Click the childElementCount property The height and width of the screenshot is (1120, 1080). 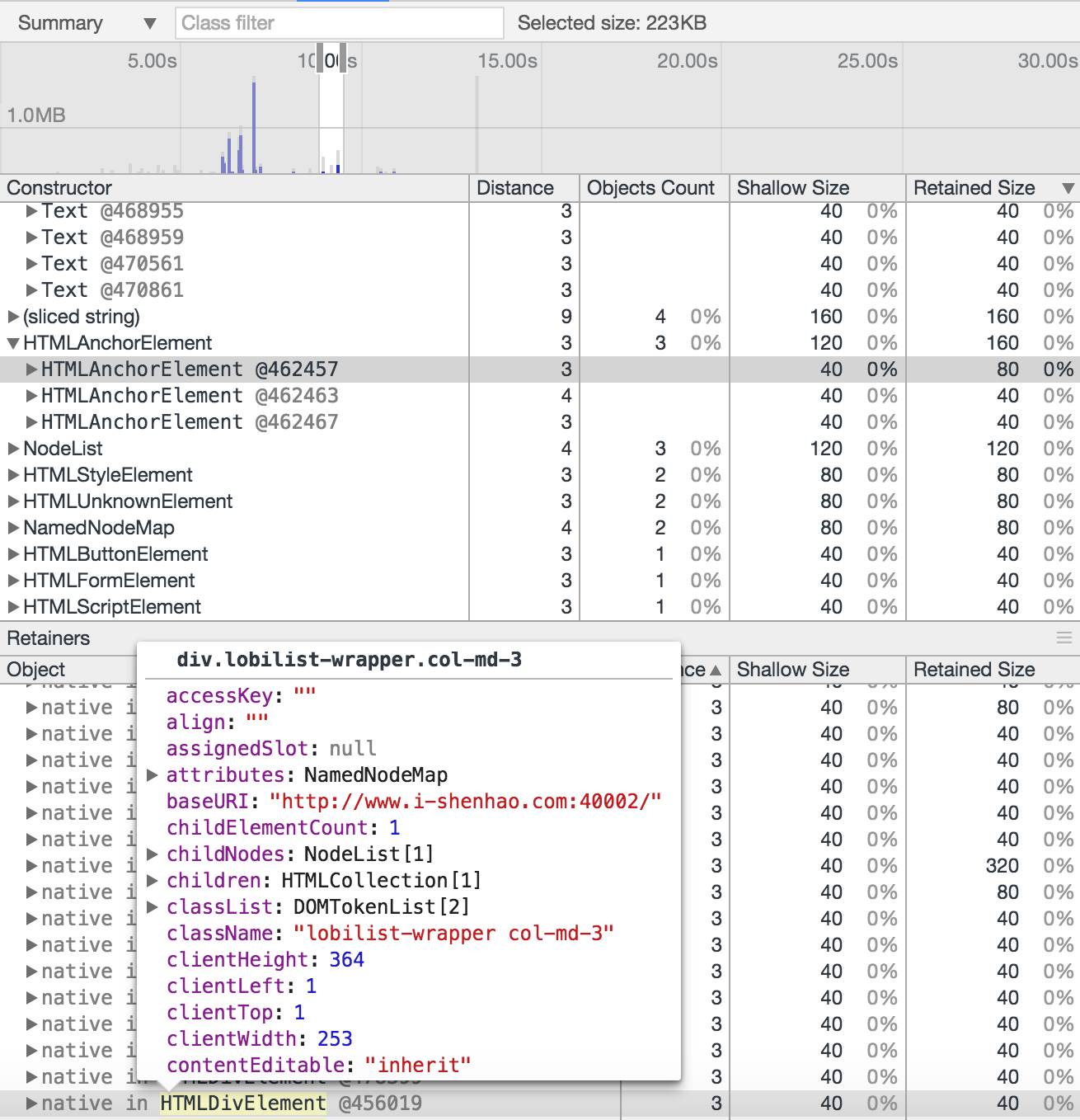pyautogui.click(x=284, y=828)
